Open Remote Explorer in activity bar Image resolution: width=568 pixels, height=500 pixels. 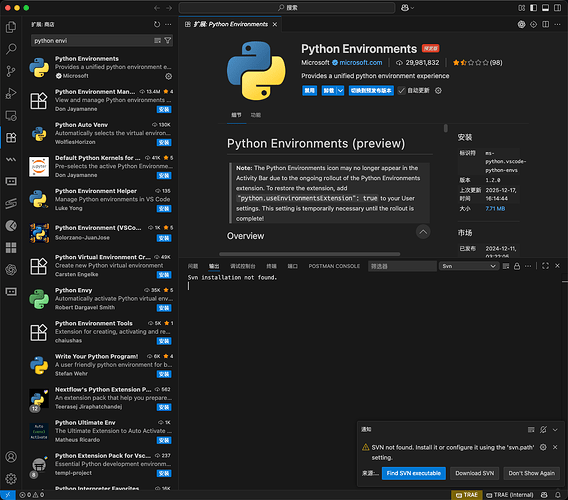(11, 116)
